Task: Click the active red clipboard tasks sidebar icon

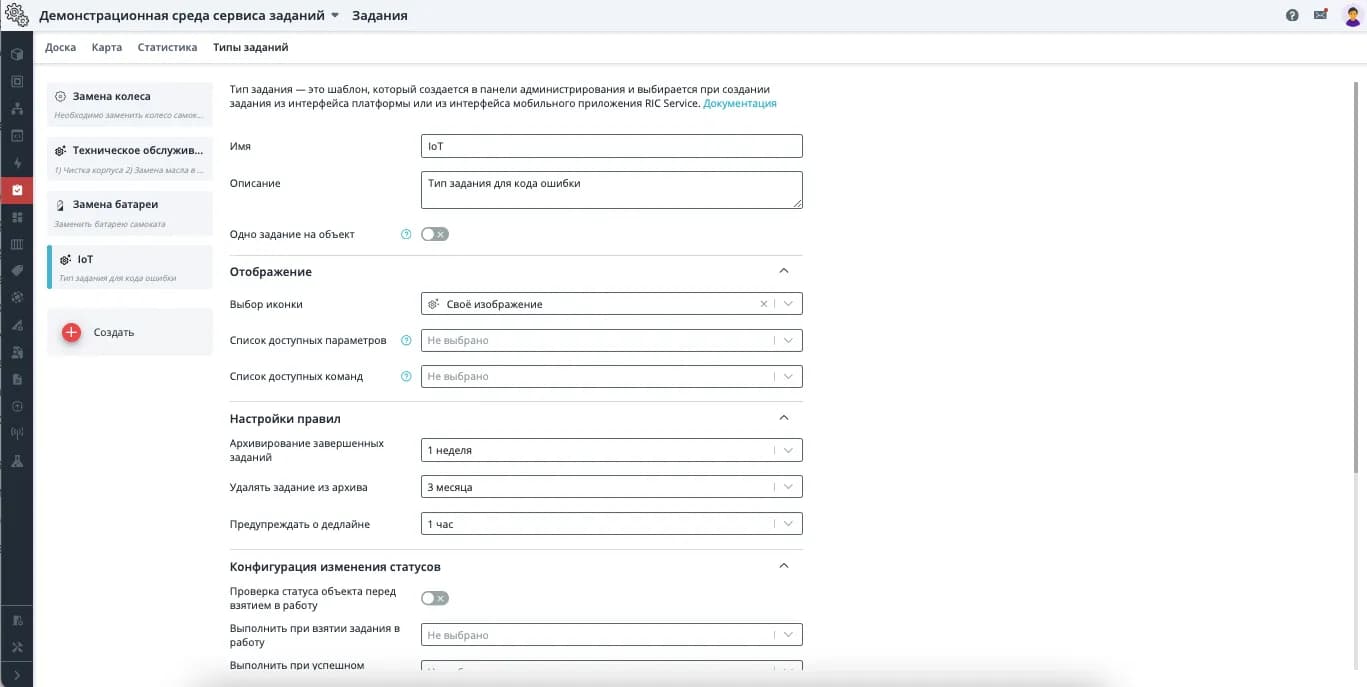Action: tap(17, 190)
